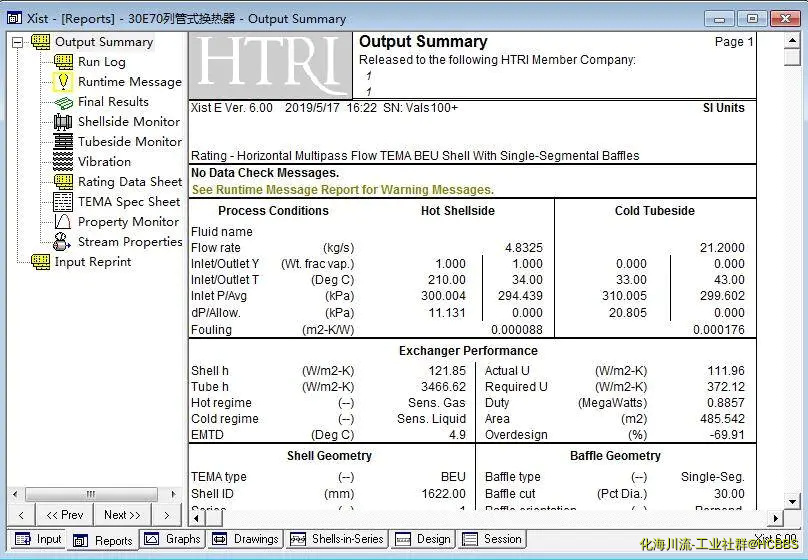Click the tree panel scroll right arrow
This screenshot has width=808, height=560.
tap(174, 495)
